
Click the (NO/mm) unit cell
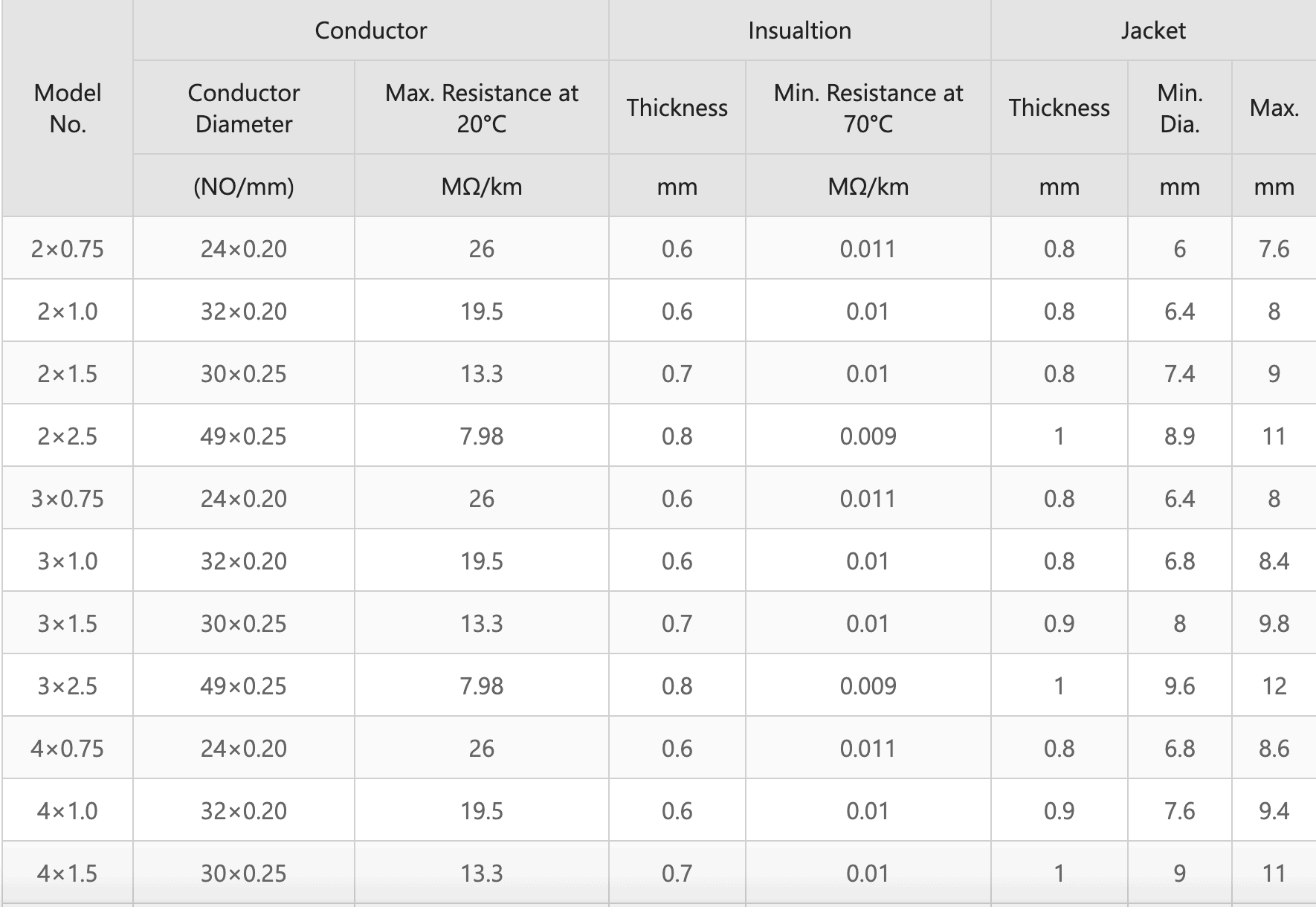tap(244, 186)
